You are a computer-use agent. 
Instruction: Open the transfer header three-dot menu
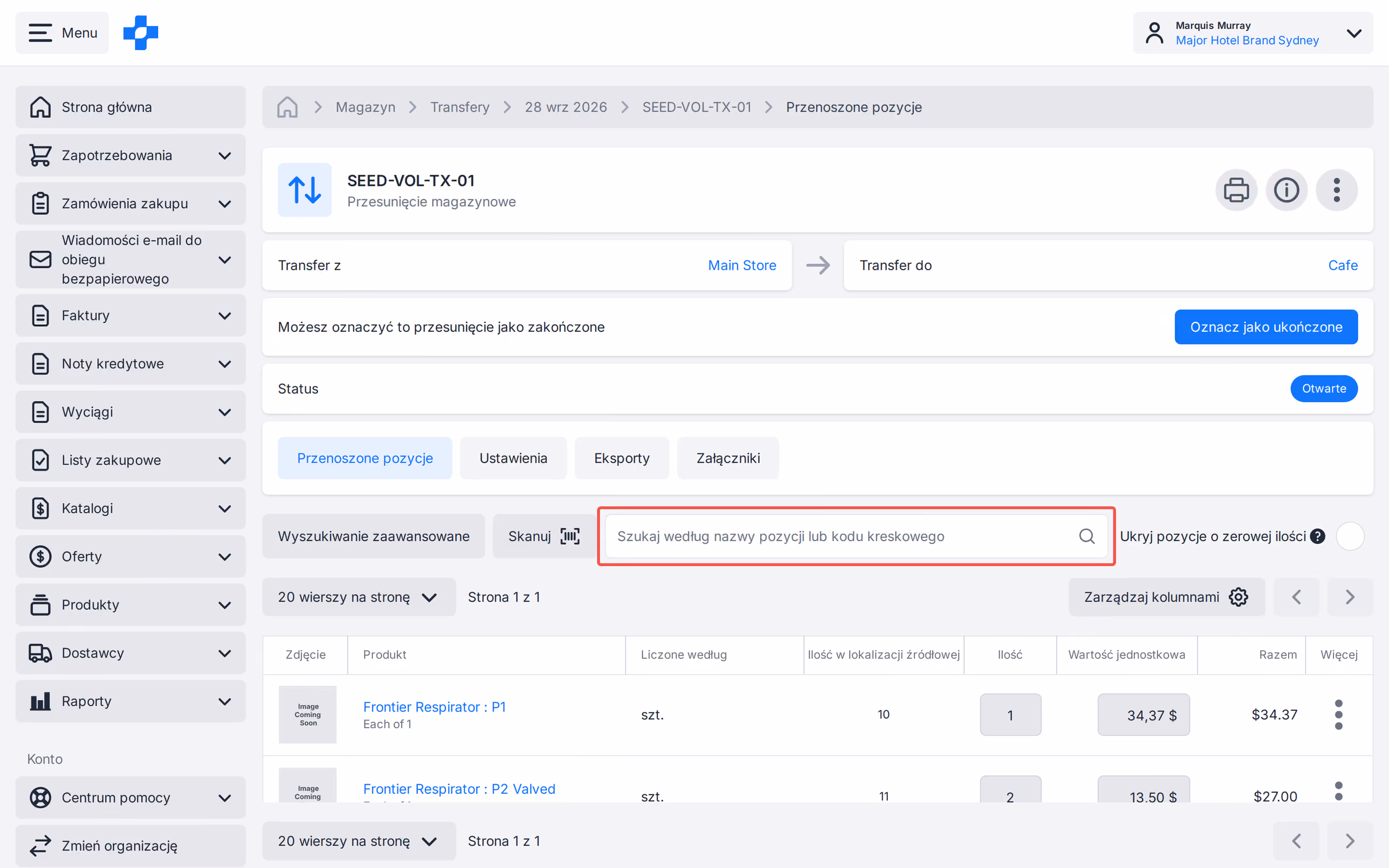[1337, 190]
